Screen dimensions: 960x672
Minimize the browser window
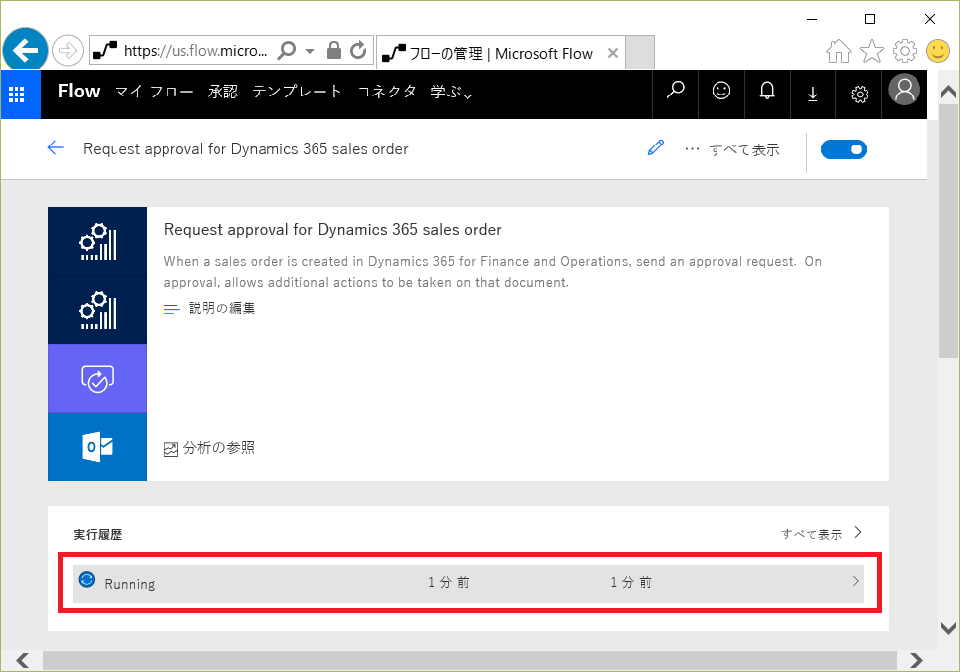coord(812,19)
